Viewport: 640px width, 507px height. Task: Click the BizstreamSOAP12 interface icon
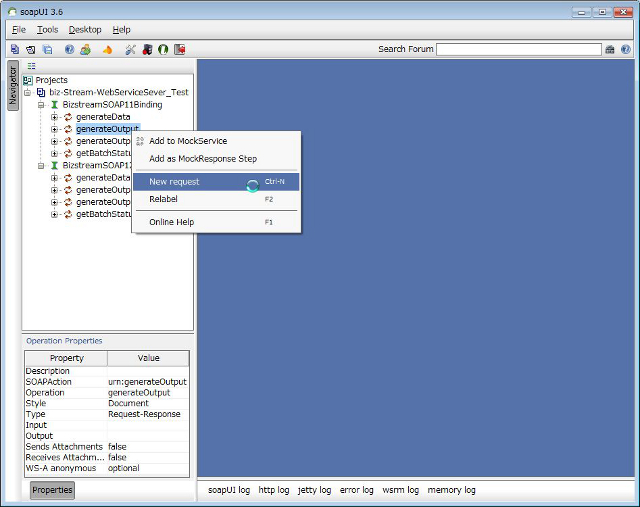[x=54, y=165]
